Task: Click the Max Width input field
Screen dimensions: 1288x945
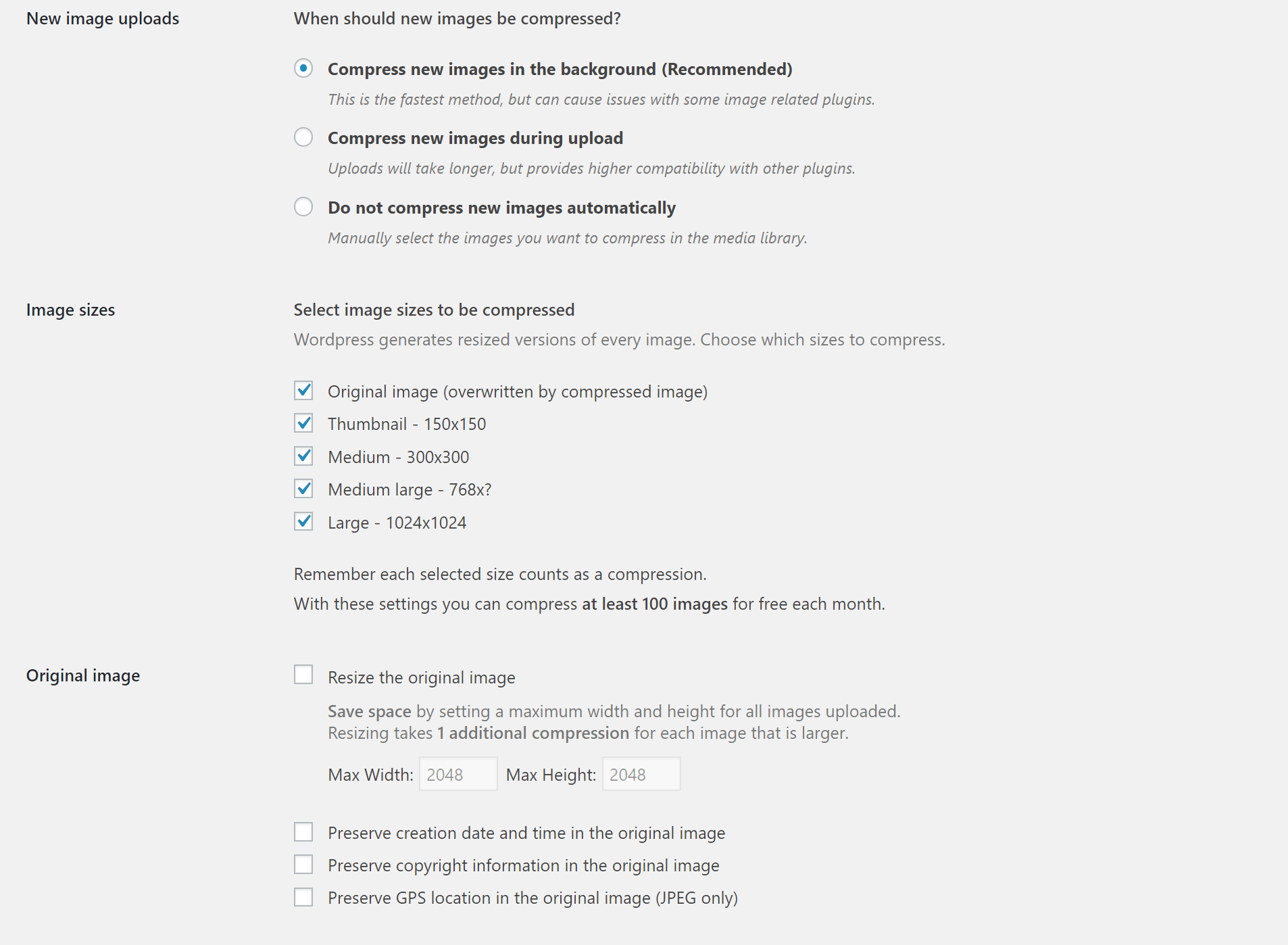Action: coord(458,774)
